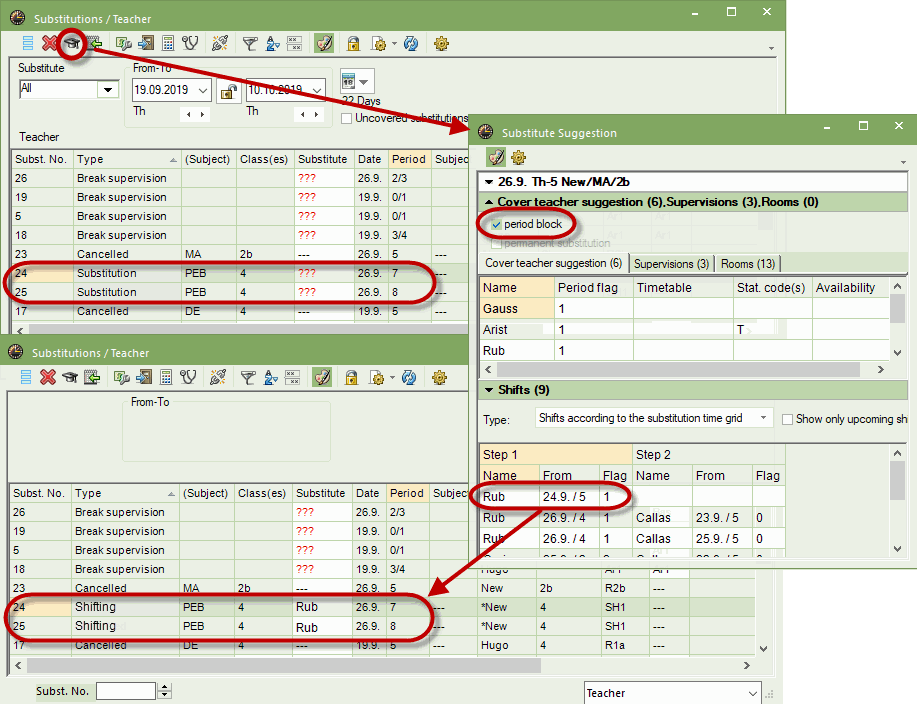The width and height of the screenshot is (917, 704).
Task: Click the door with arrow icon in the upper Substitutions toolbar
Action: pos(146,44)
